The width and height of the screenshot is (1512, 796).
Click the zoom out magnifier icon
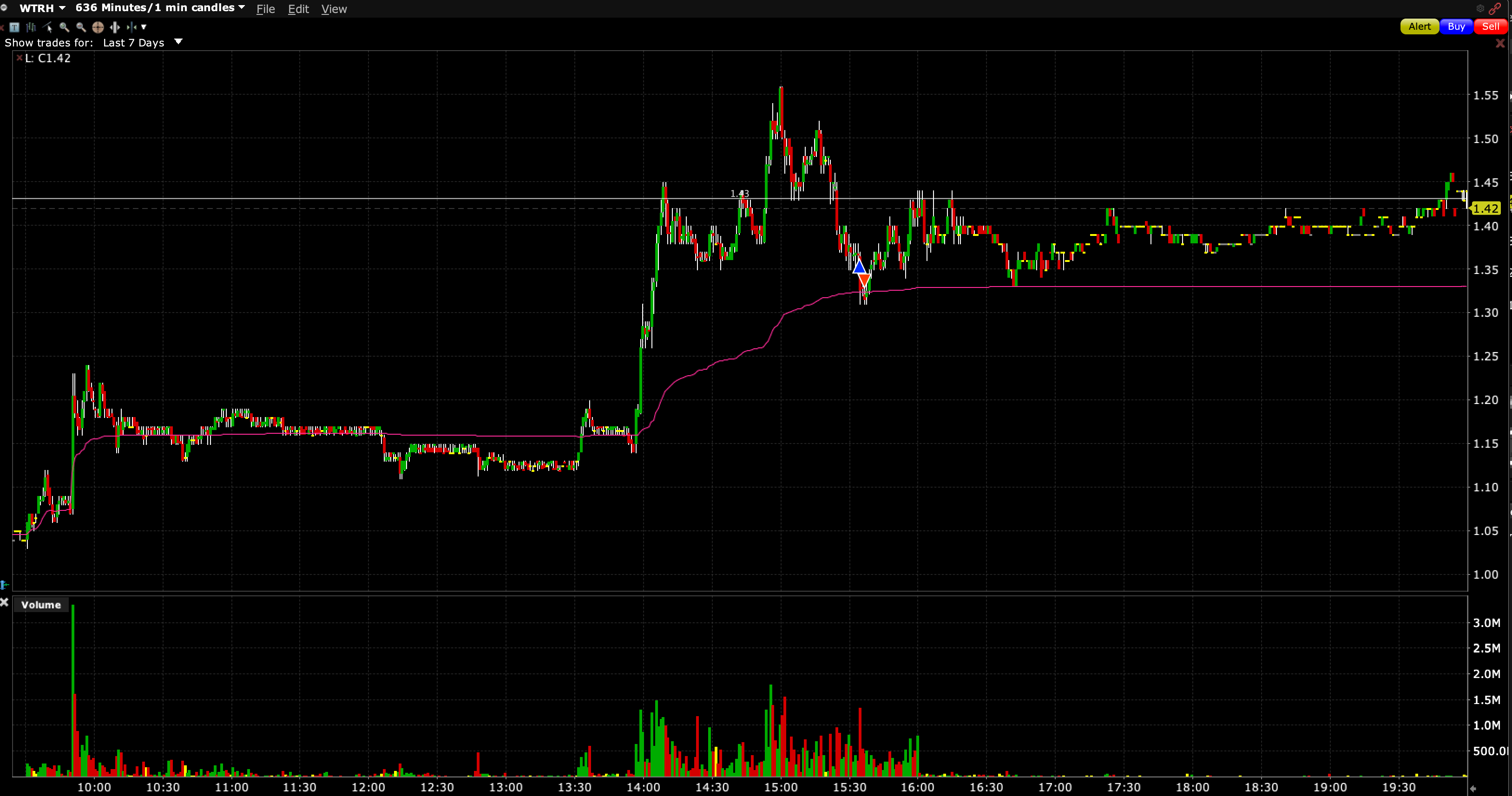tap(81, 27)
